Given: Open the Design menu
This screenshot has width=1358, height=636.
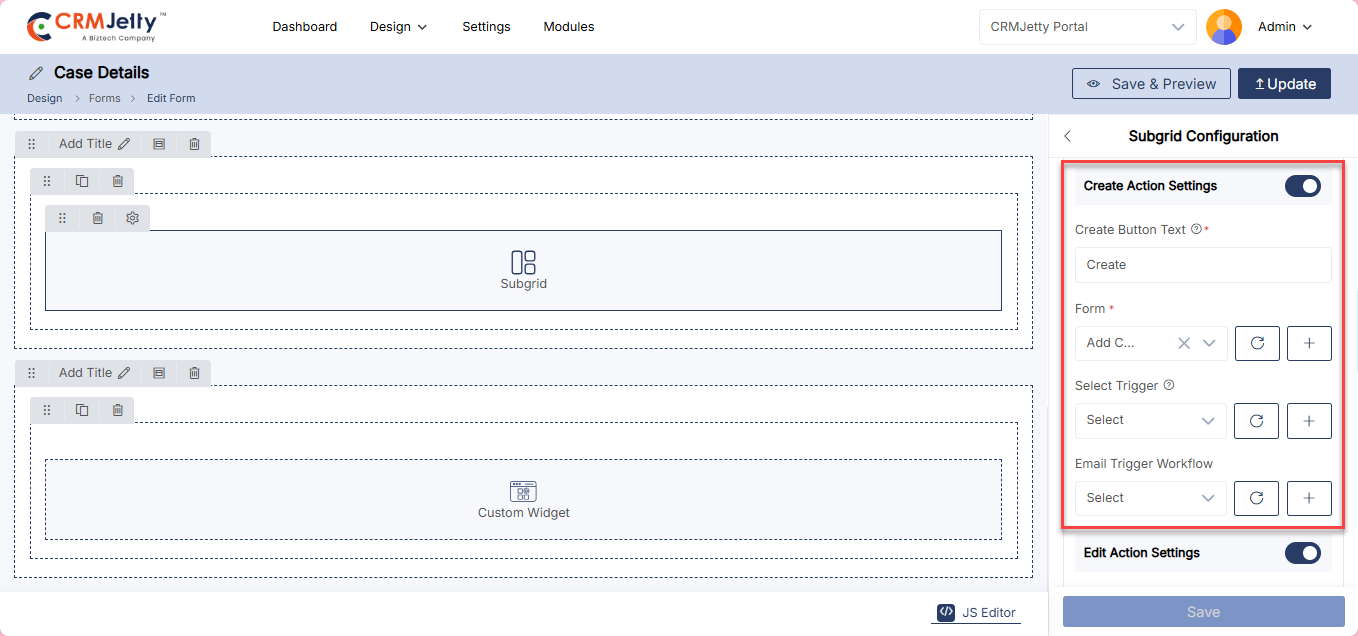Looking at the screenshot, I should coord(398,27).
